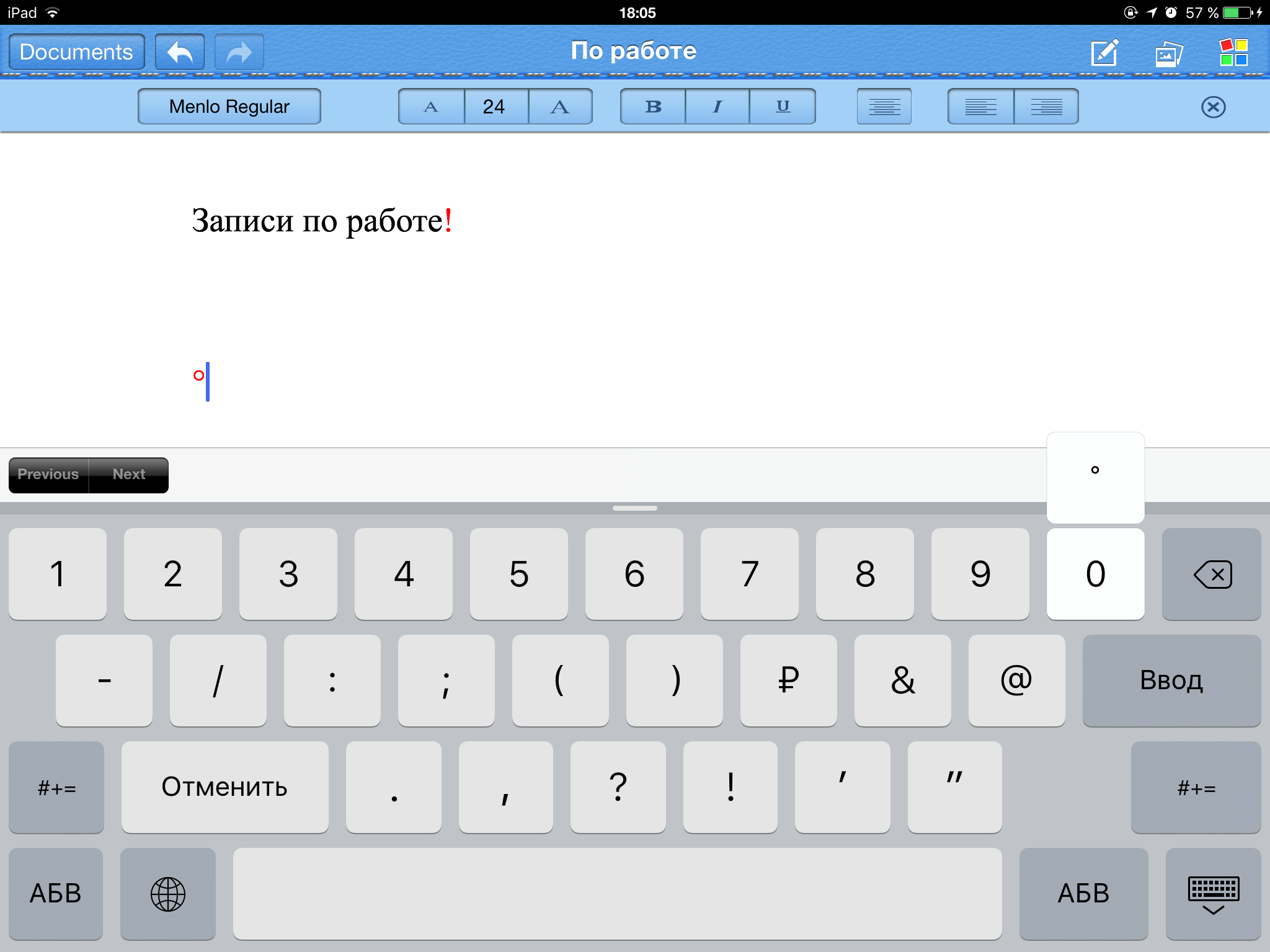Select center text alignment
The image size is (1270, 952).
884,107
